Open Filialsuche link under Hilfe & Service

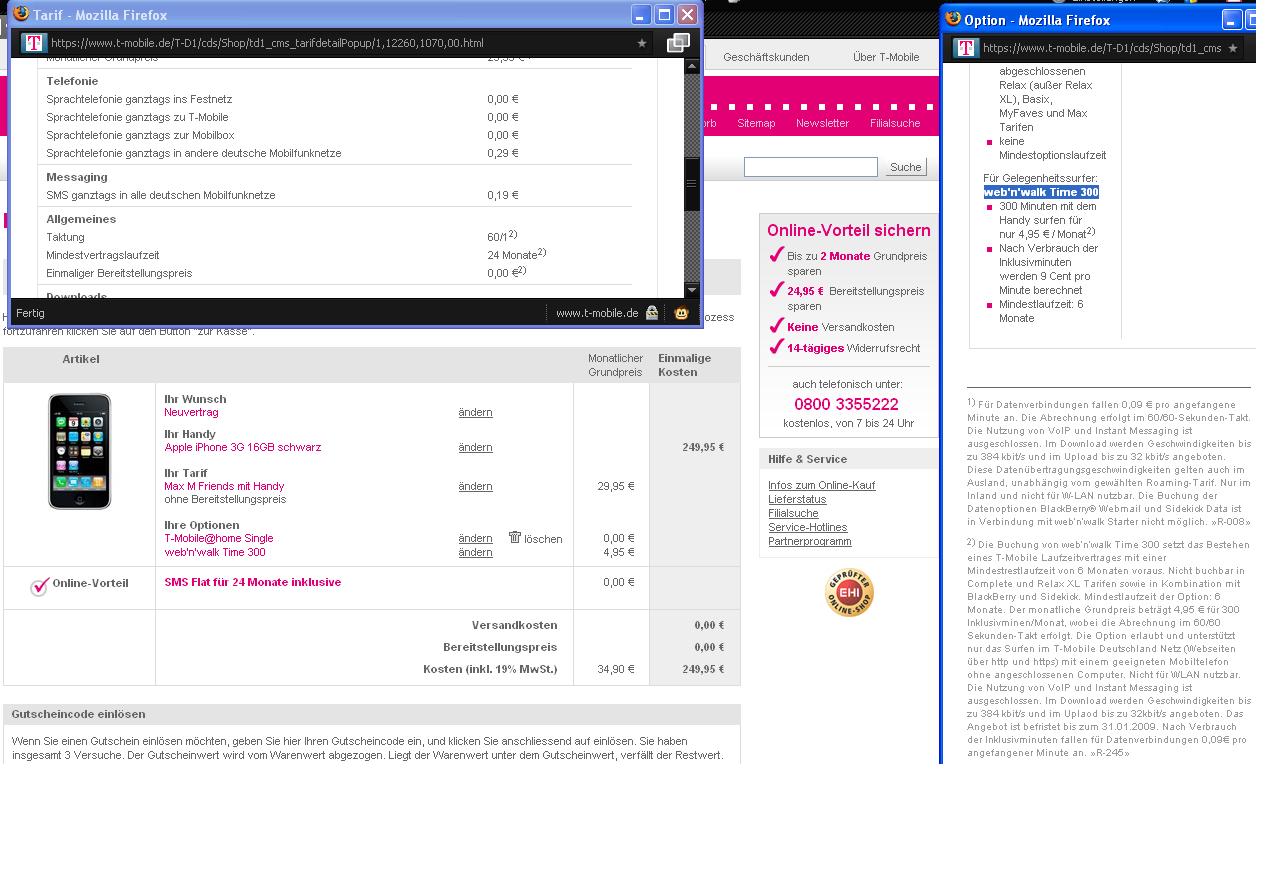[x=793, y=513]
